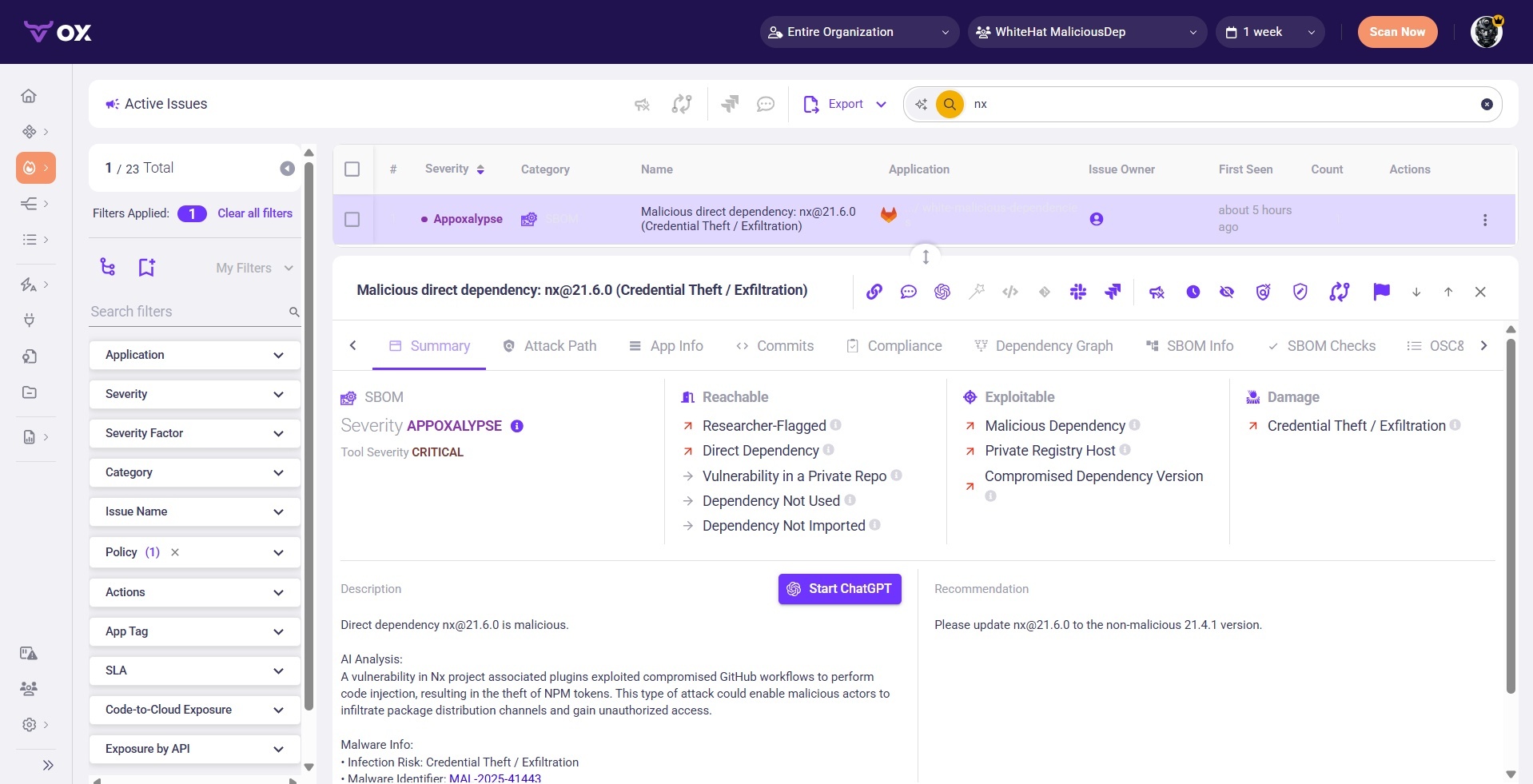Open the 1 week time range dropdown

[x=1269, y=32]
